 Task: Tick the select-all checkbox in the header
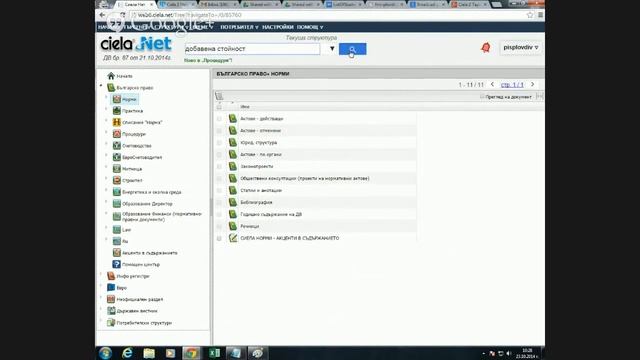pyautogui.click(x=219, y=107)
